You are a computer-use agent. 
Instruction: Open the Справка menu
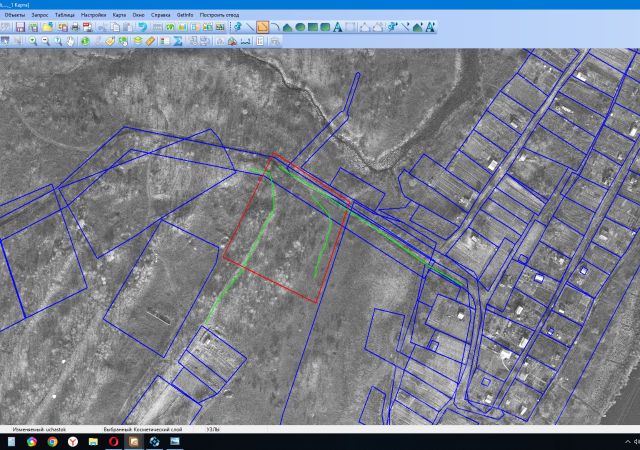160,15
